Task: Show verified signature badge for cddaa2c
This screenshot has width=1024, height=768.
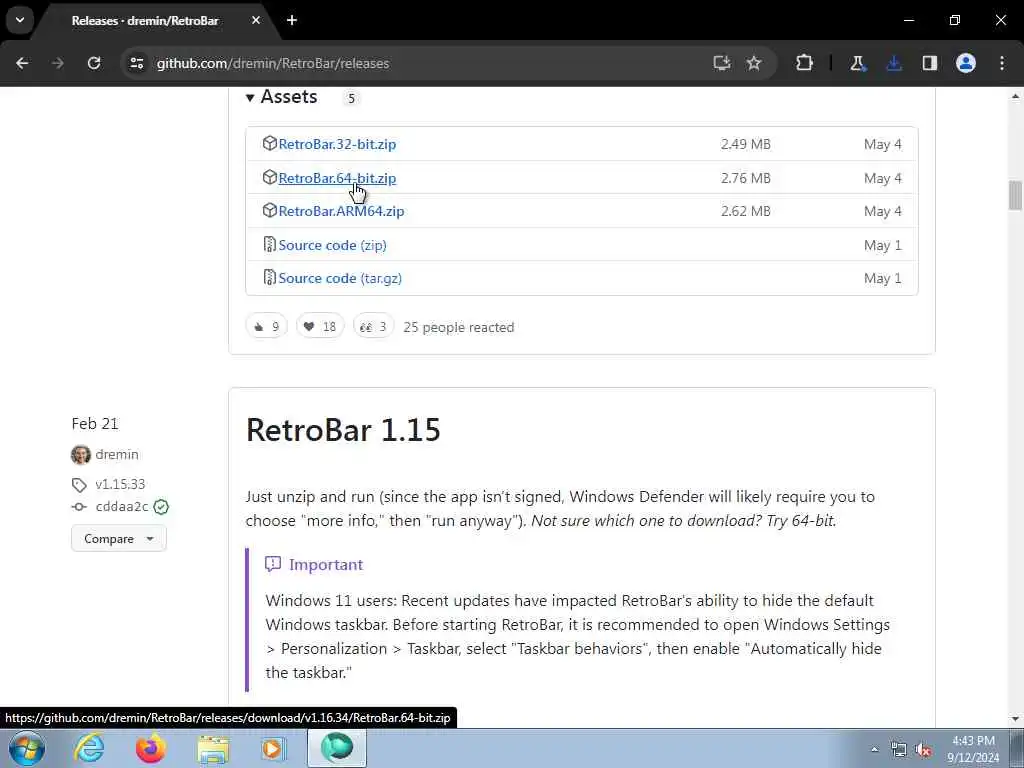Action: tap(161, 507)
